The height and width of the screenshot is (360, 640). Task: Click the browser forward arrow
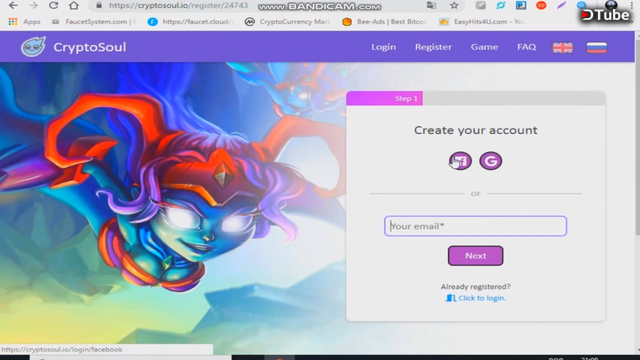(x=33, y=6)
